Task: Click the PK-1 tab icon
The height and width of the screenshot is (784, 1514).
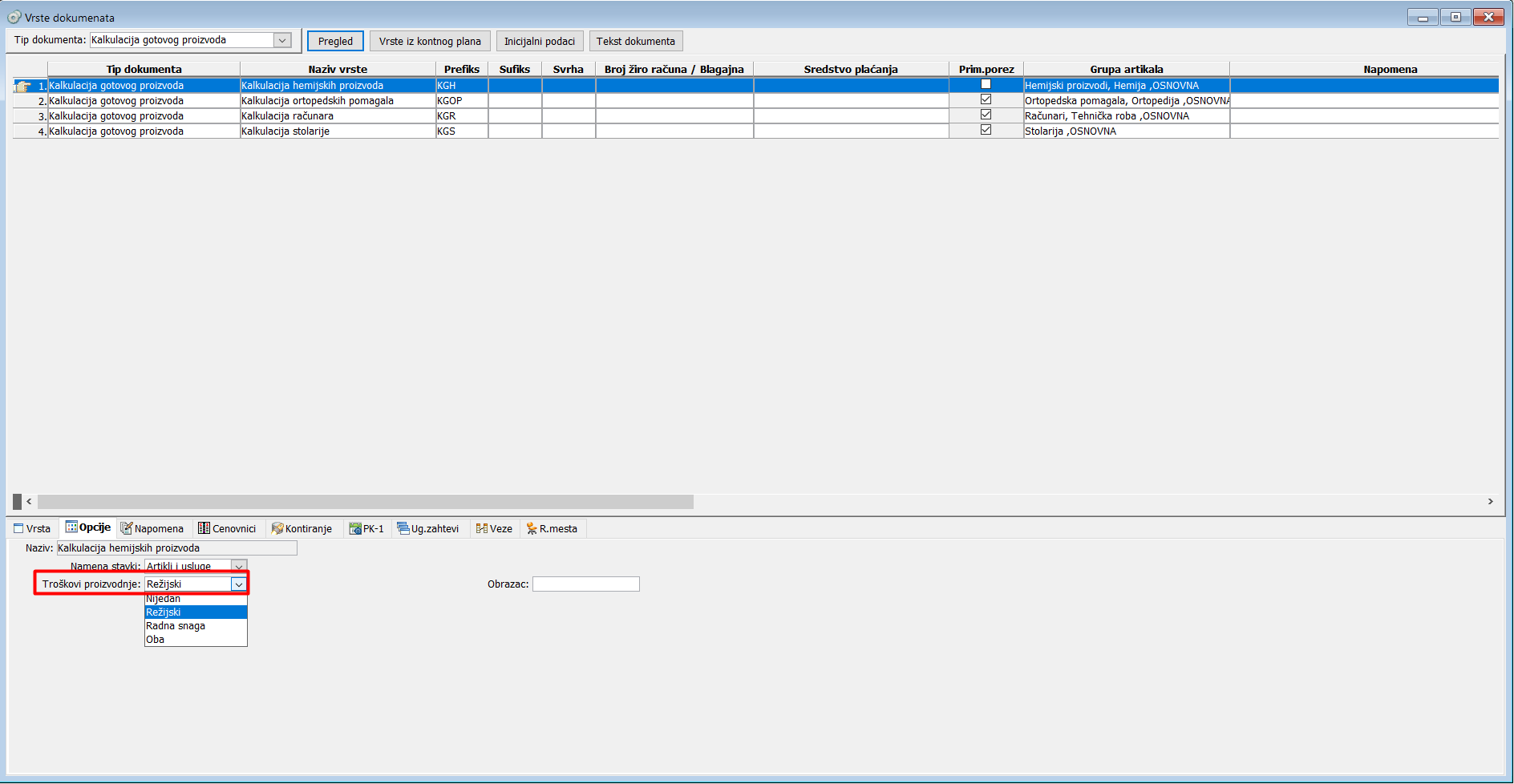Action: [355, 528]
